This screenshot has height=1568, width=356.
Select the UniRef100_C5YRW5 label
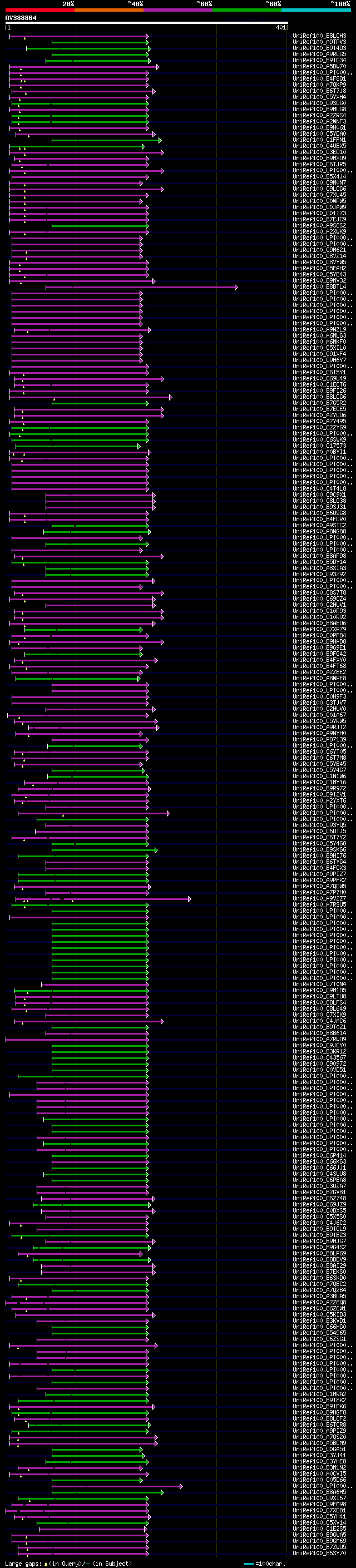(x=319, y=721)
